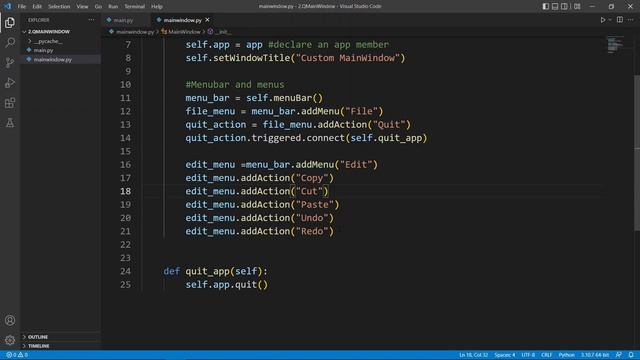Open the View menu
The height and width of the screenshot is (360, 640).
(x=82, y=7)
